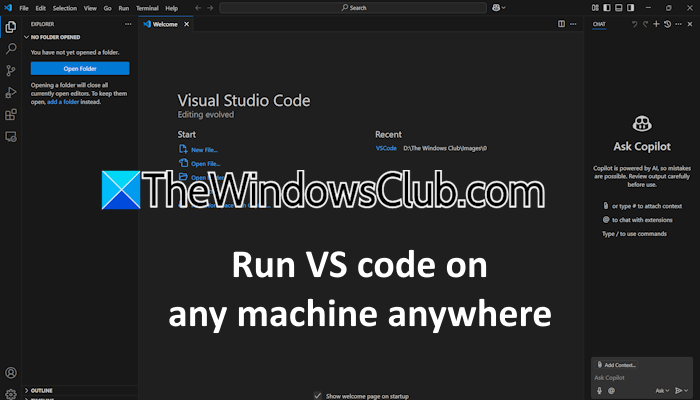Select the Welcome editor tab
The width and height of the screenshot is (700, 400).
coord(166,24)
